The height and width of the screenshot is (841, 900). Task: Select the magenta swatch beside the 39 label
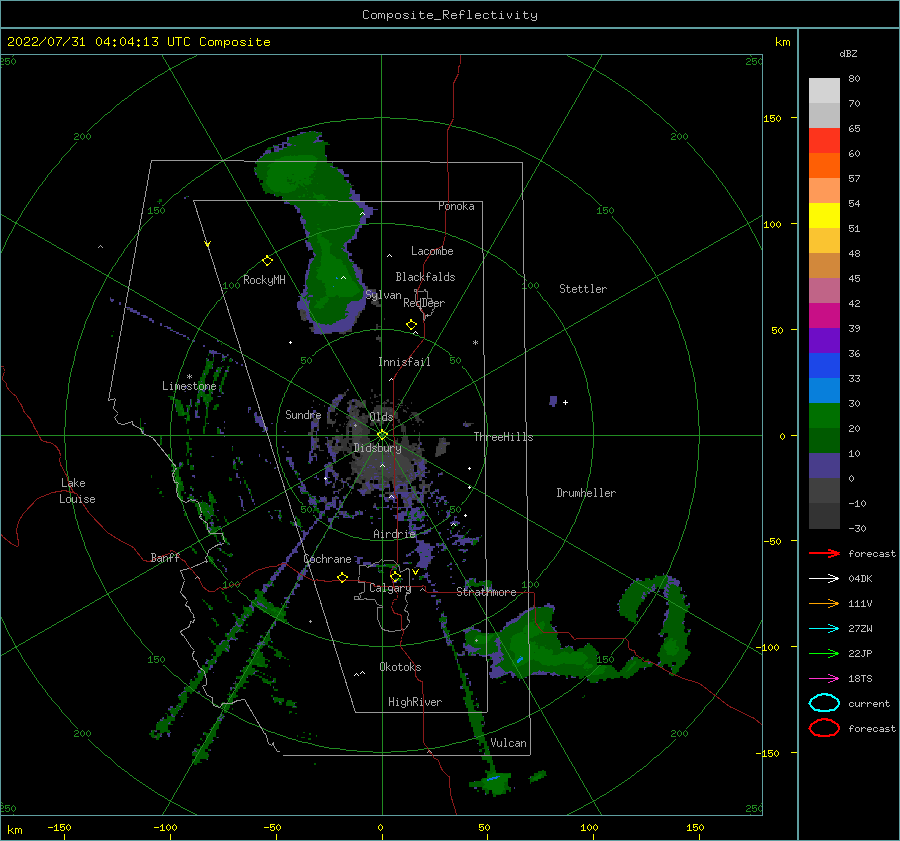click(x=824, y=316)
